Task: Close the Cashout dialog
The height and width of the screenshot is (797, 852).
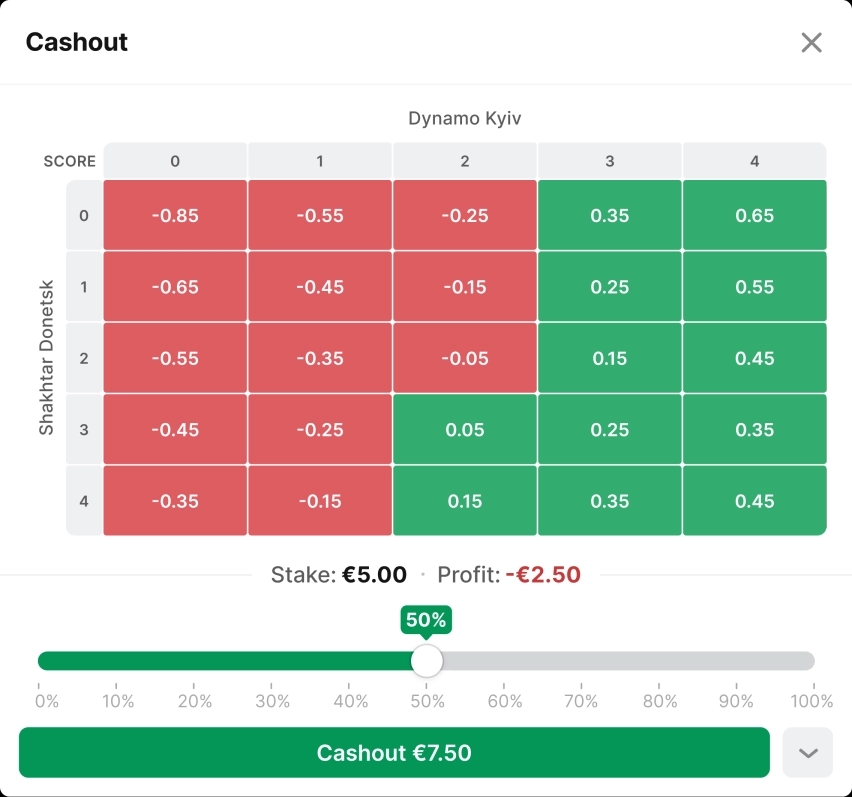Action: coord(811,42)
